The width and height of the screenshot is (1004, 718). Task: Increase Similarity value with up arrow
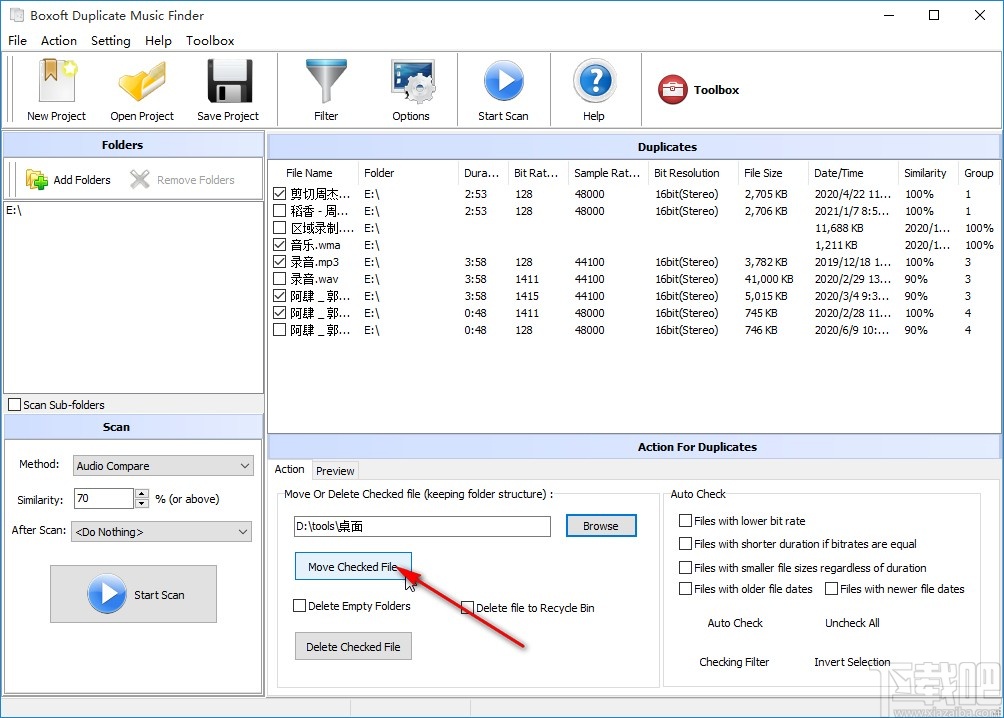click(x=142, y=493)
